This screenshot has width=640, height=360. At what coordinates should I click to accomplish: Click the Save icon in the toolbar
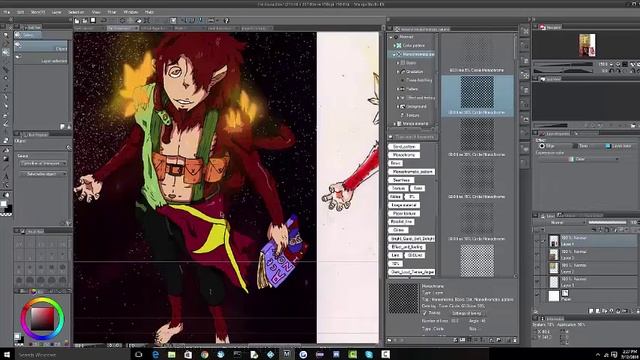(x=93, y=20)
